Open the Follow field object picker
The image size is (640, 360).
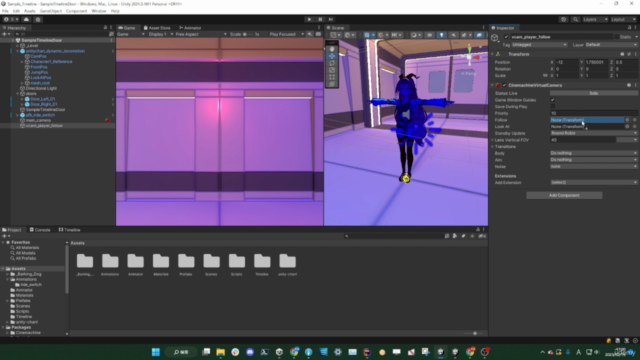(627, 120)
